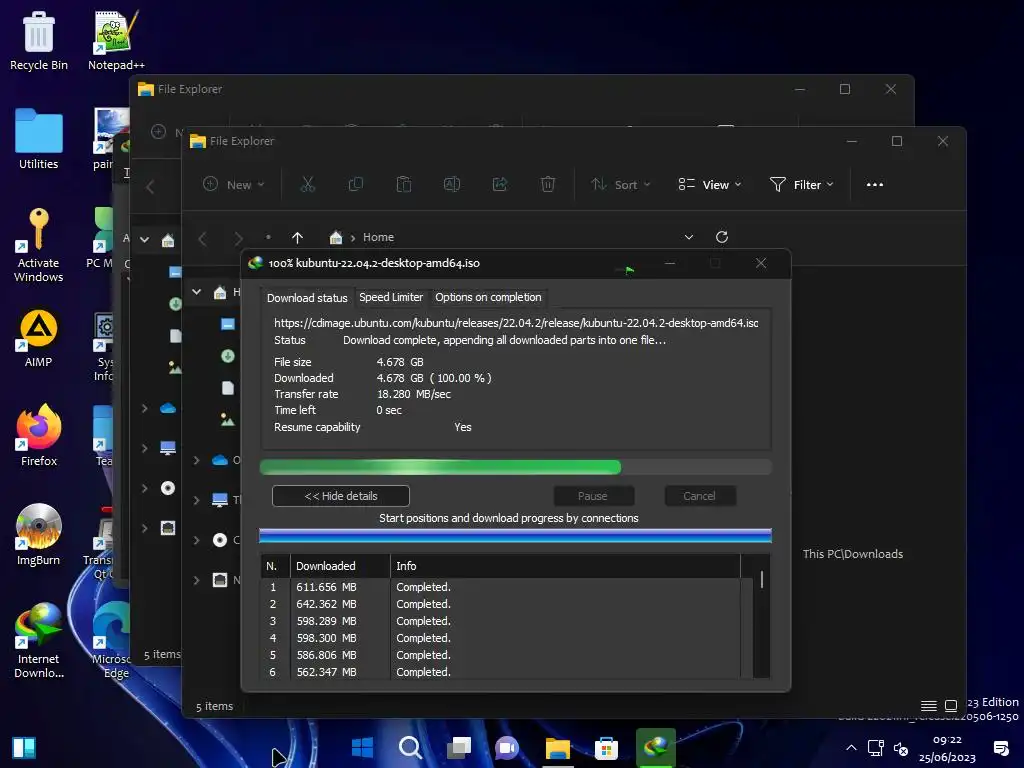Select the Activate Windows key icon
The height and width of the screenshot is (768, 1024).
pos(39,244)
